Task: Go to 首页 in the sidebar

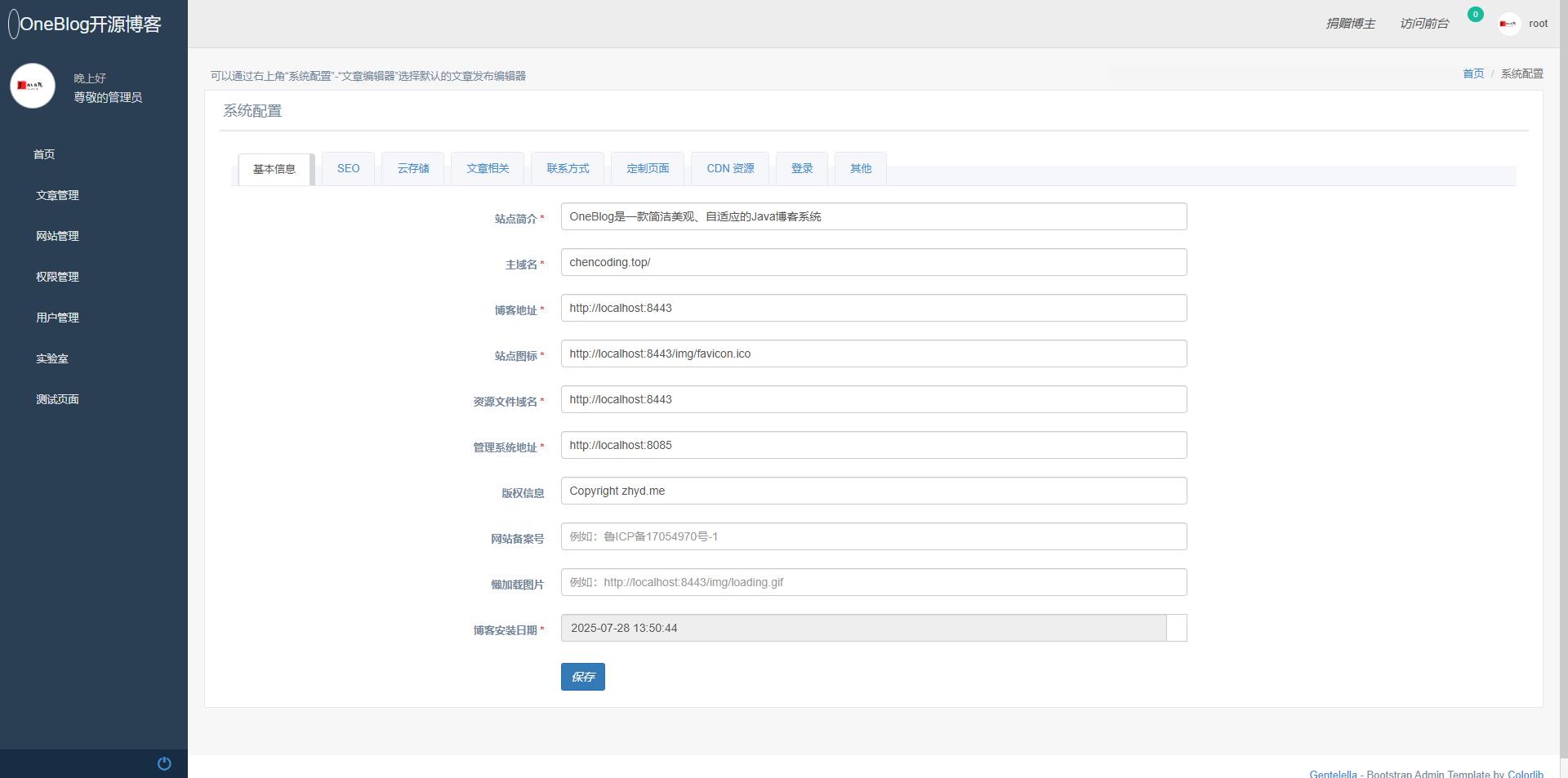Action: tap(44, 154)
